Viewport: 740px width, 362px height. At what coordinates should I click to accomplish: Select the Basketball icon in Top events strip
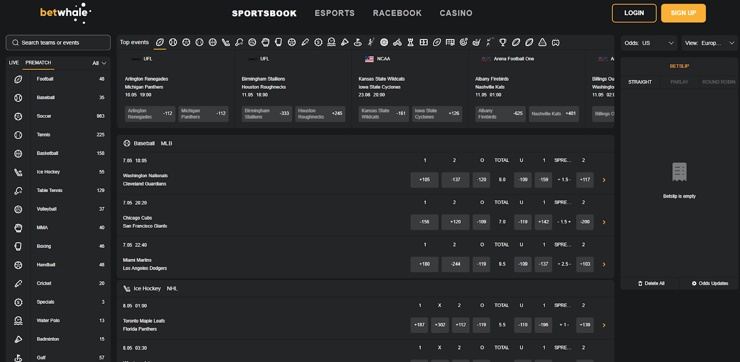(213, 42)
